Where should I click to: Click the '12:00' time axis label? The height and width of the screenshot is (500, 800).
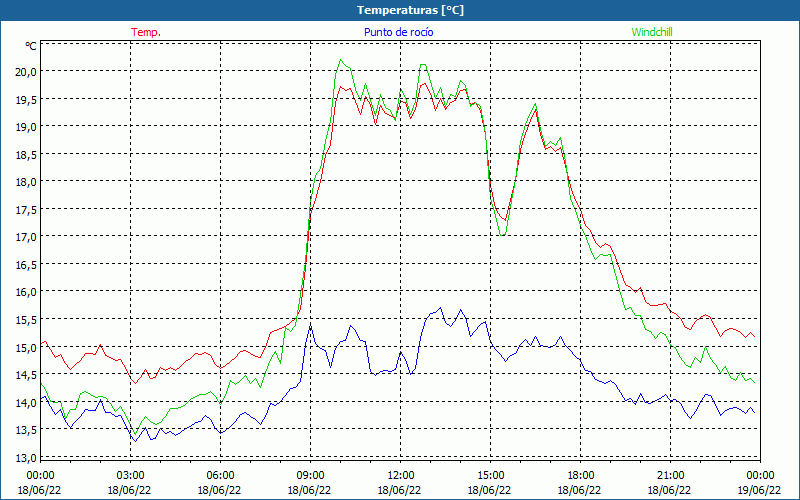click(x=401, y=476)
